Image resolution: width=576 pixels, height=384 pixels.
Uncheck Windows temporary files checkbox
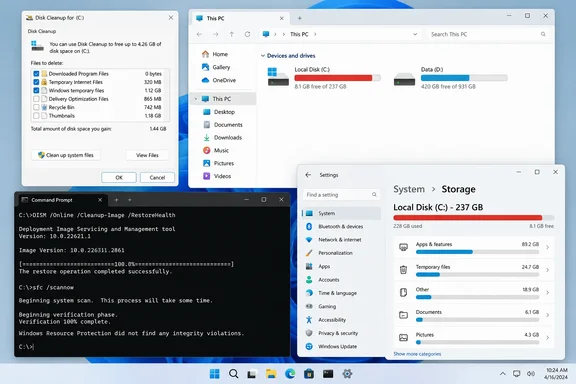point(36,90)
